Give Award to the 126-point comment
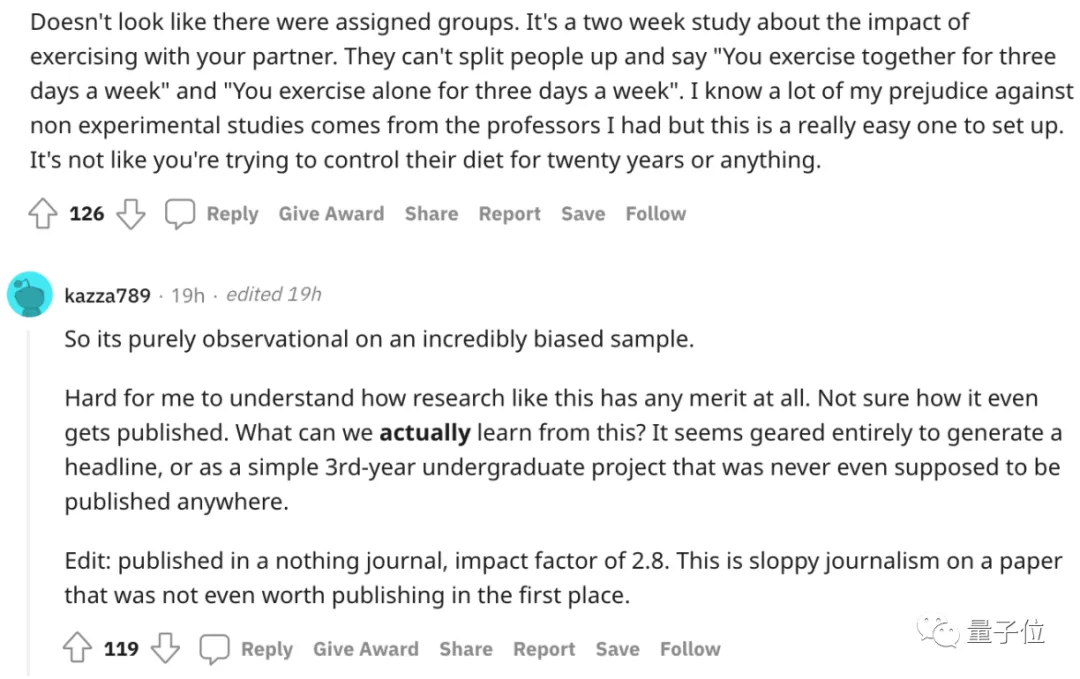Image resolution: width=1080 pixels, height=679 pixels. coord(331,213)
